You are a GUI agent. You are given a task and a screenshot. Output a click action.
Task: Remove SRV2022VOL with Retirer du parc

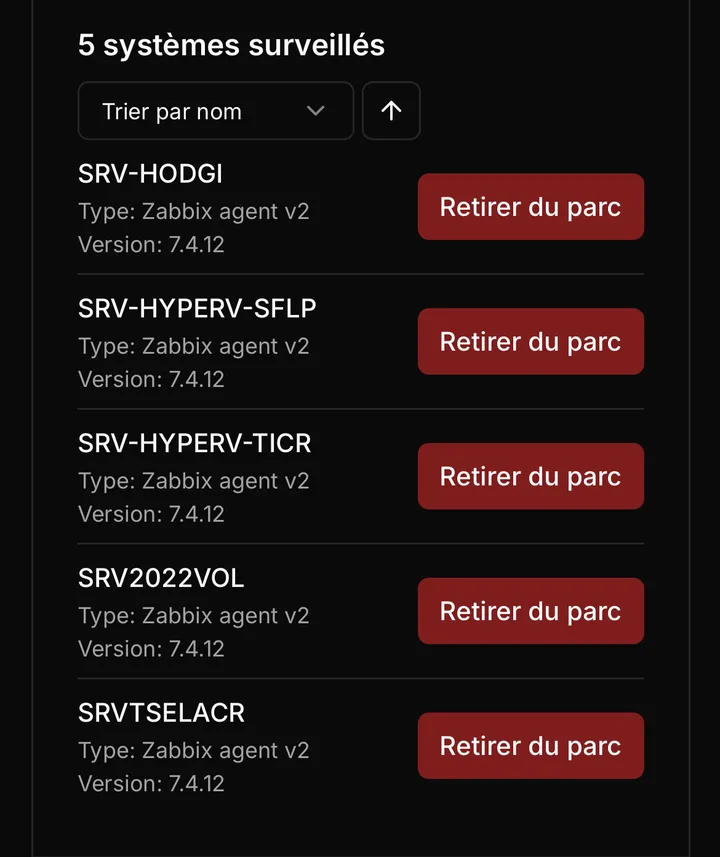coord(530,611)
